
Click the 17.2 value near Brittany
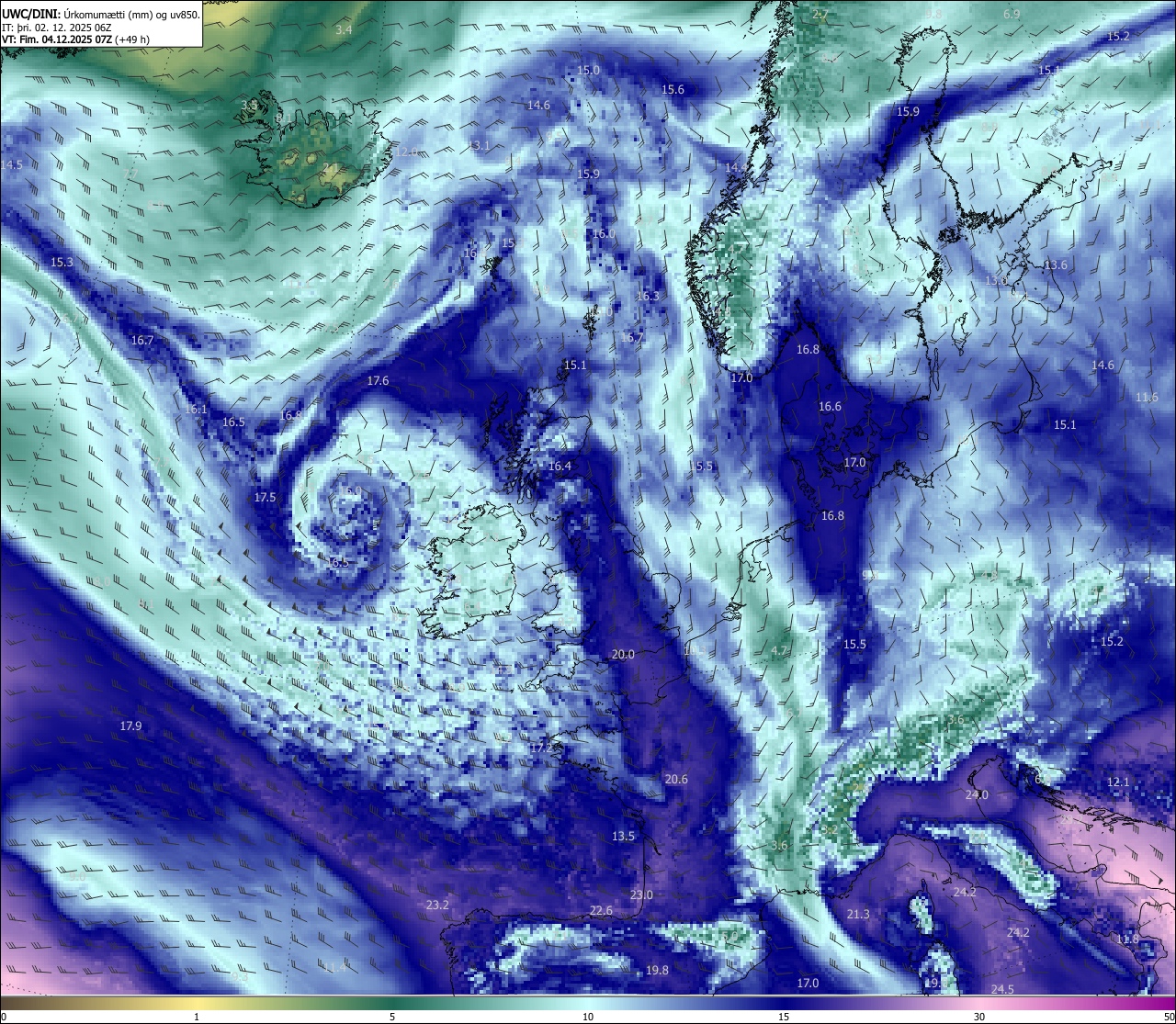click(541, 748)
